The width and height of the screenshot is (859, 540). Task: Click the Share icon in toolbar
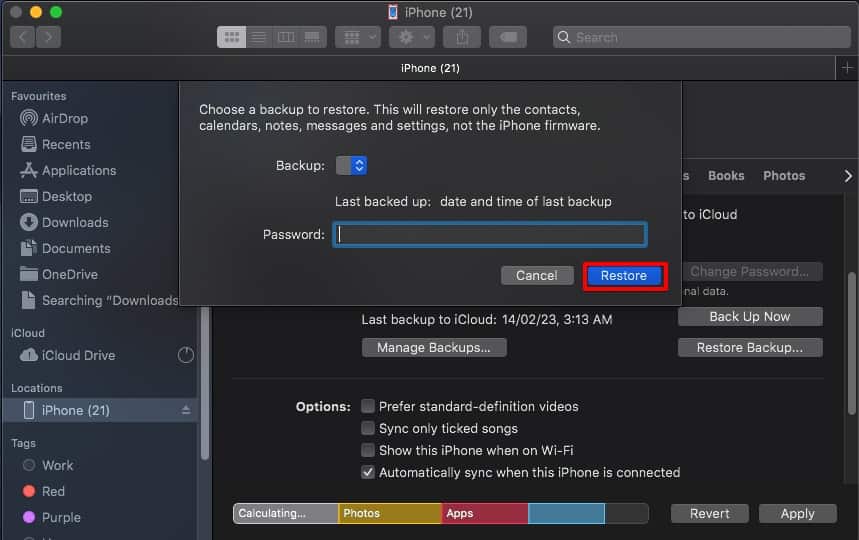[462, 37]
